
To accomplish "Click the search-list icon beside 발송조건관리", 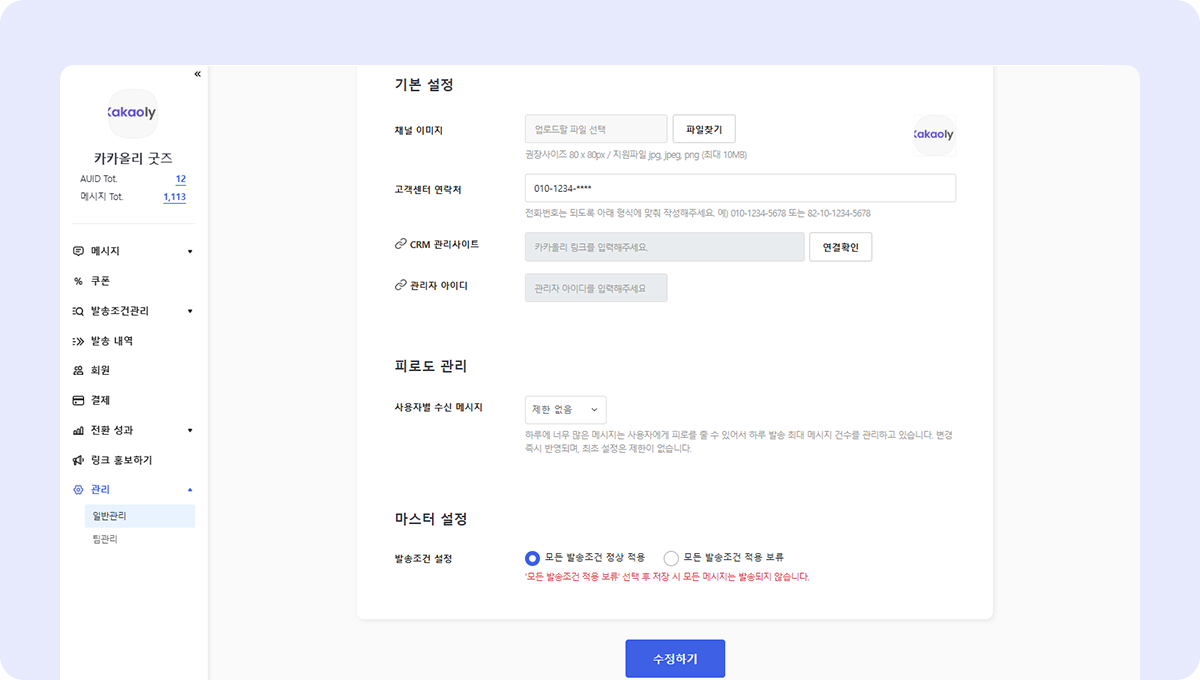I will tap(78, 311).
